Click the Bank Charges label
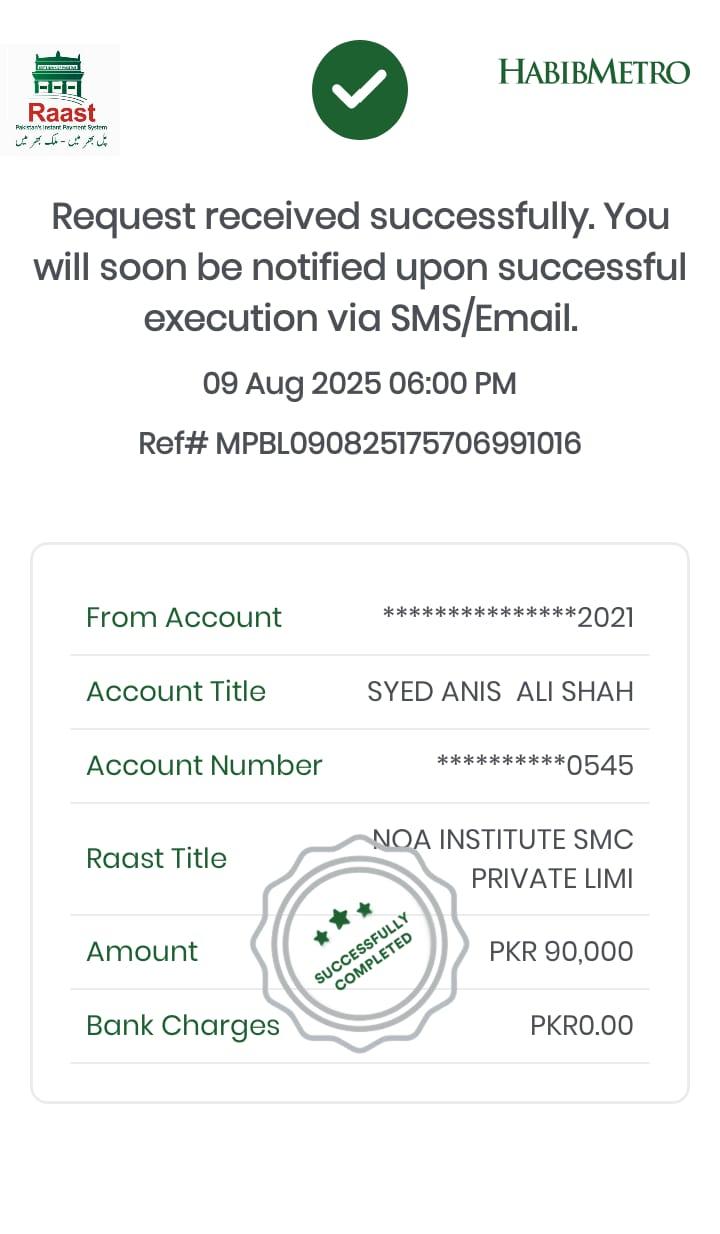Viewport: 720px width, 1234px height. click(183, 1025)
